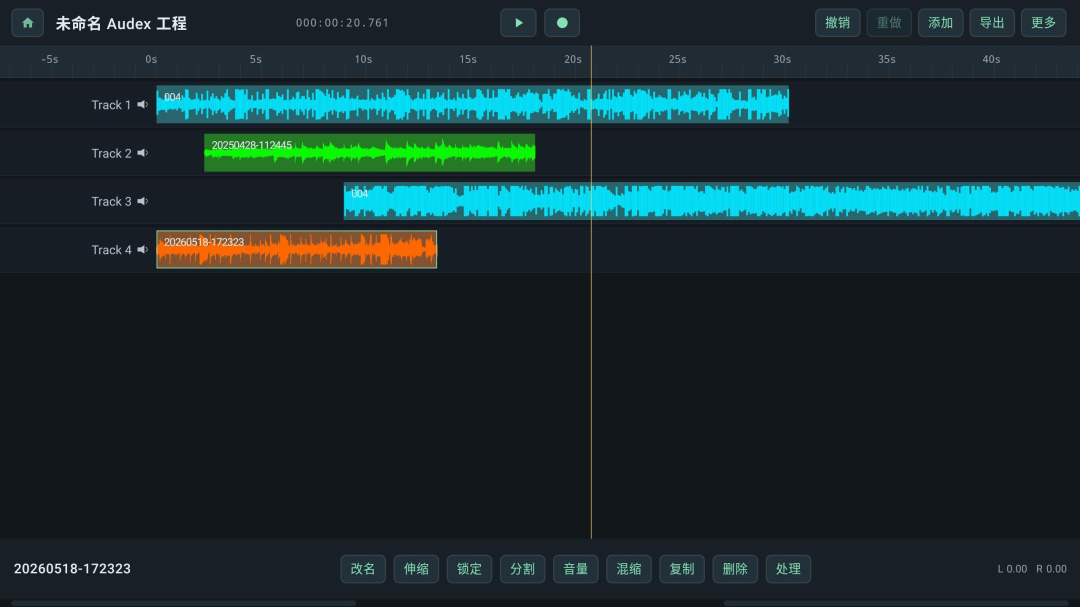1080x607 pixels.
Task: Click the selected clip name at bottom left
Action: point(72,569)
